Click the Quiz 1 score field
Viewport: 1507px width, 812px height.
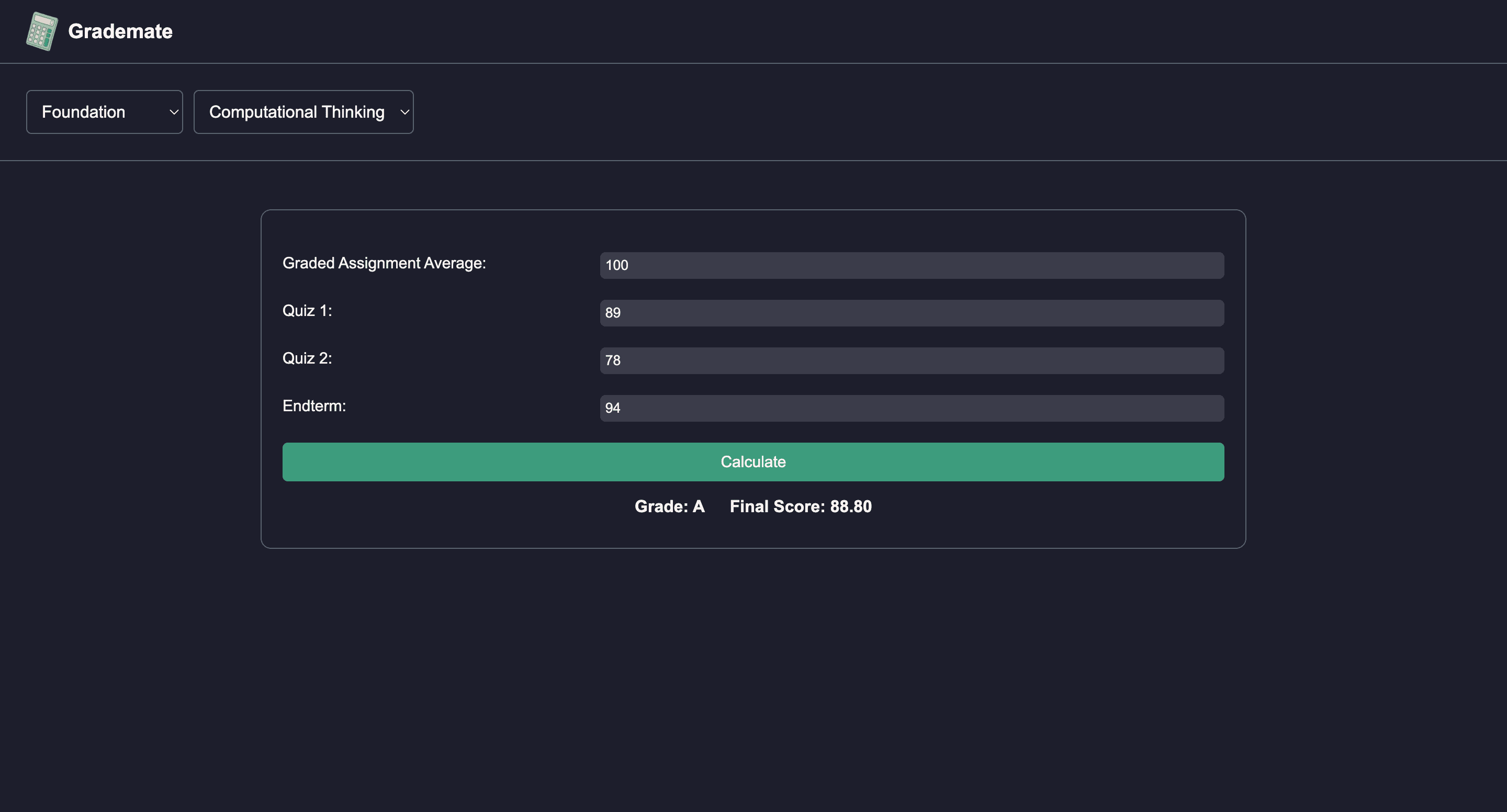point(912,313)
